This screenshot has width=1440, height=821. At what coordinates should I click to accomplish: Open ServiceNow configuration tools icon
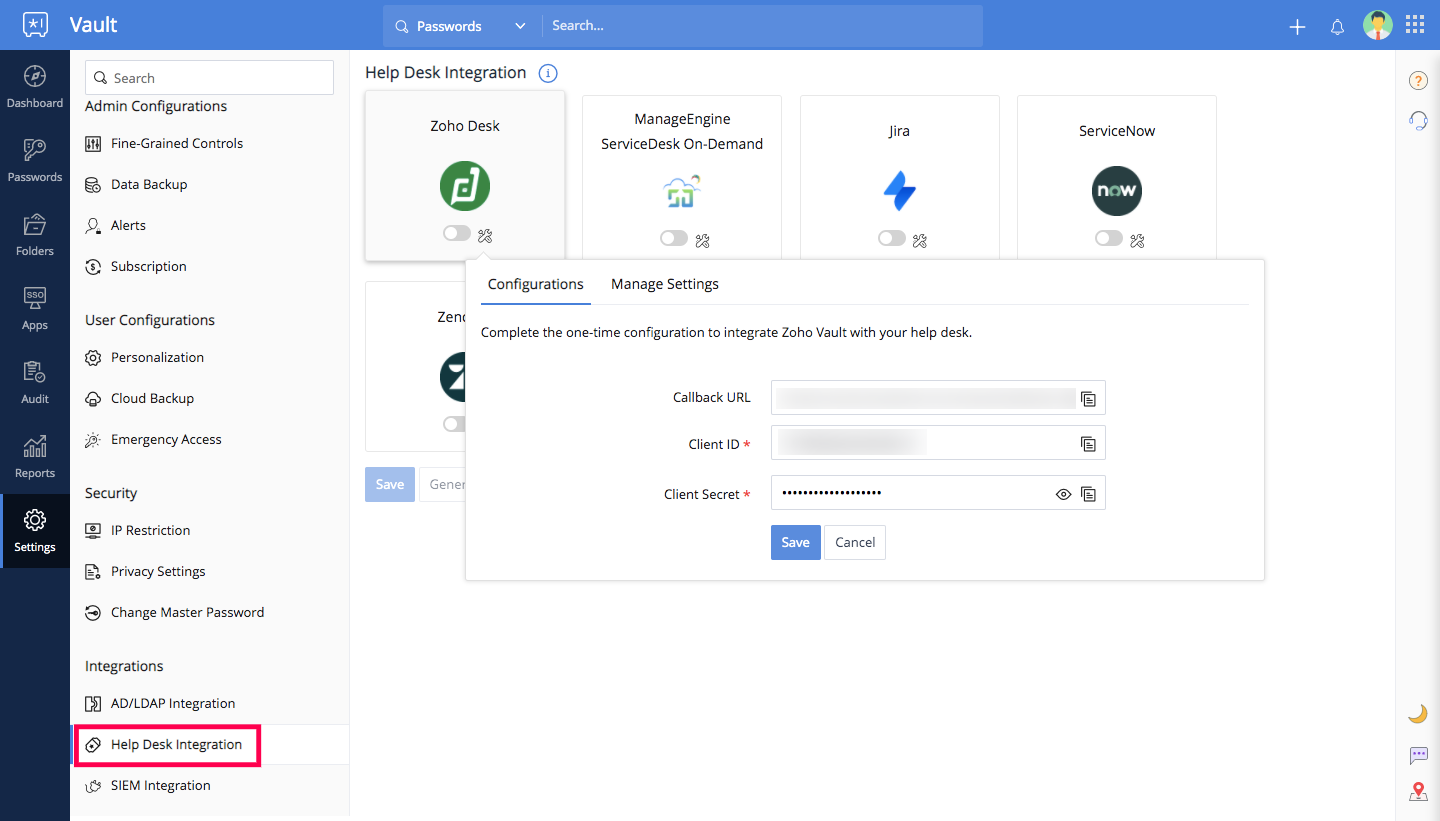click(1137, 240)
